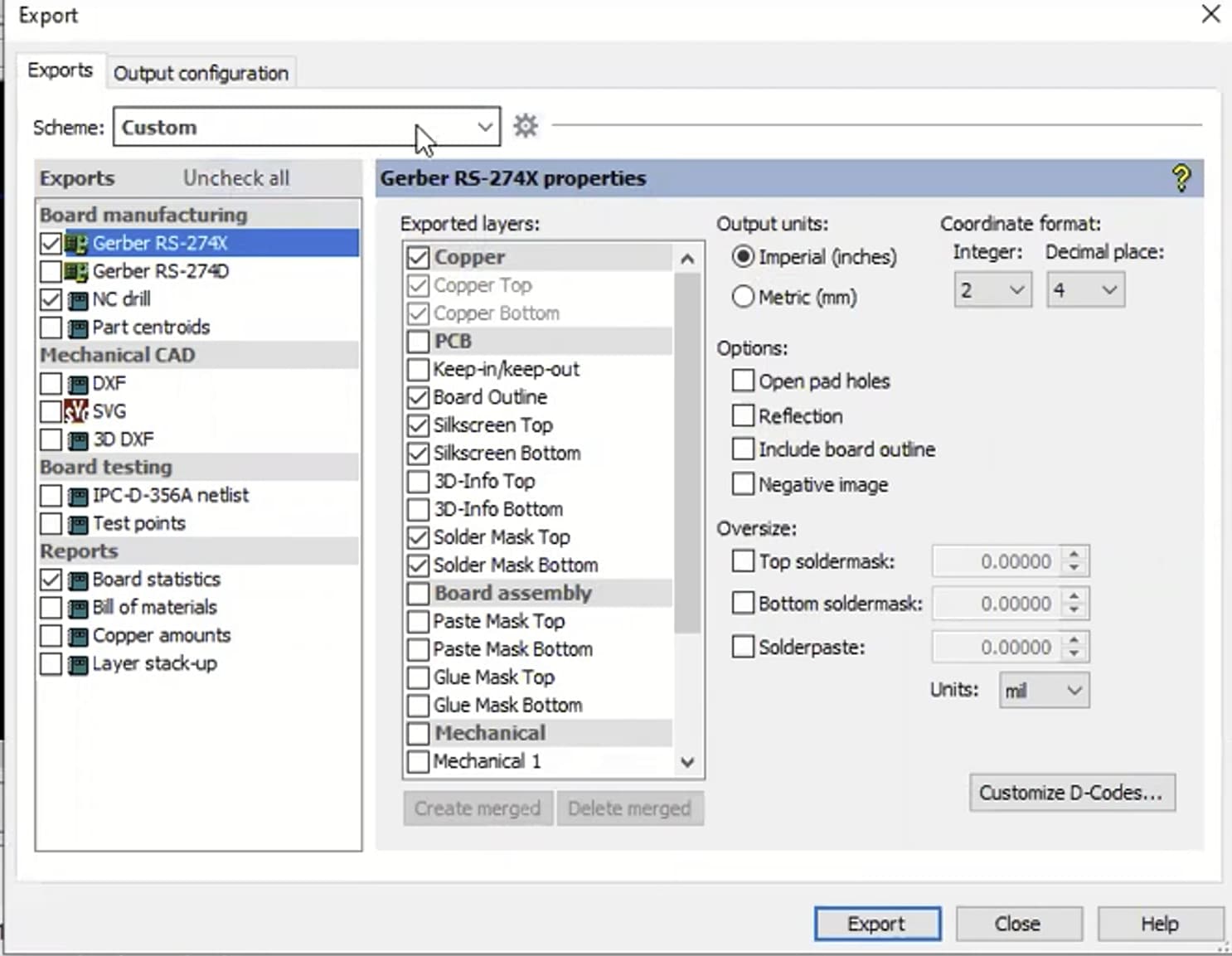Viewport: 1232px width, 956px height.
Task: Click the Test points export icon
Action: (x=77, y=524)
